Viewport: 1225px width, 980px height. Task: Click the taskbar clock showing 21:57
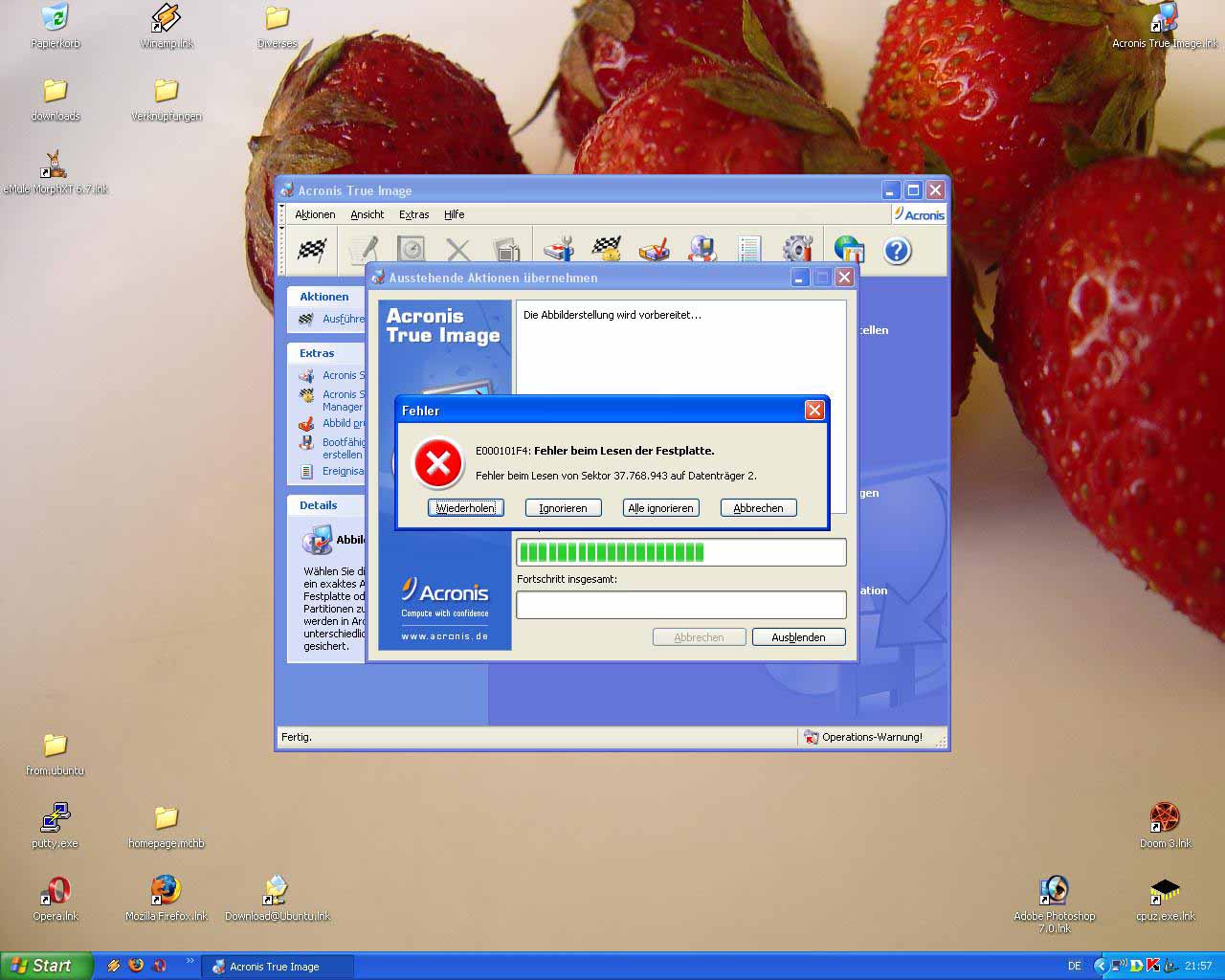click(x=1198, y=966)
